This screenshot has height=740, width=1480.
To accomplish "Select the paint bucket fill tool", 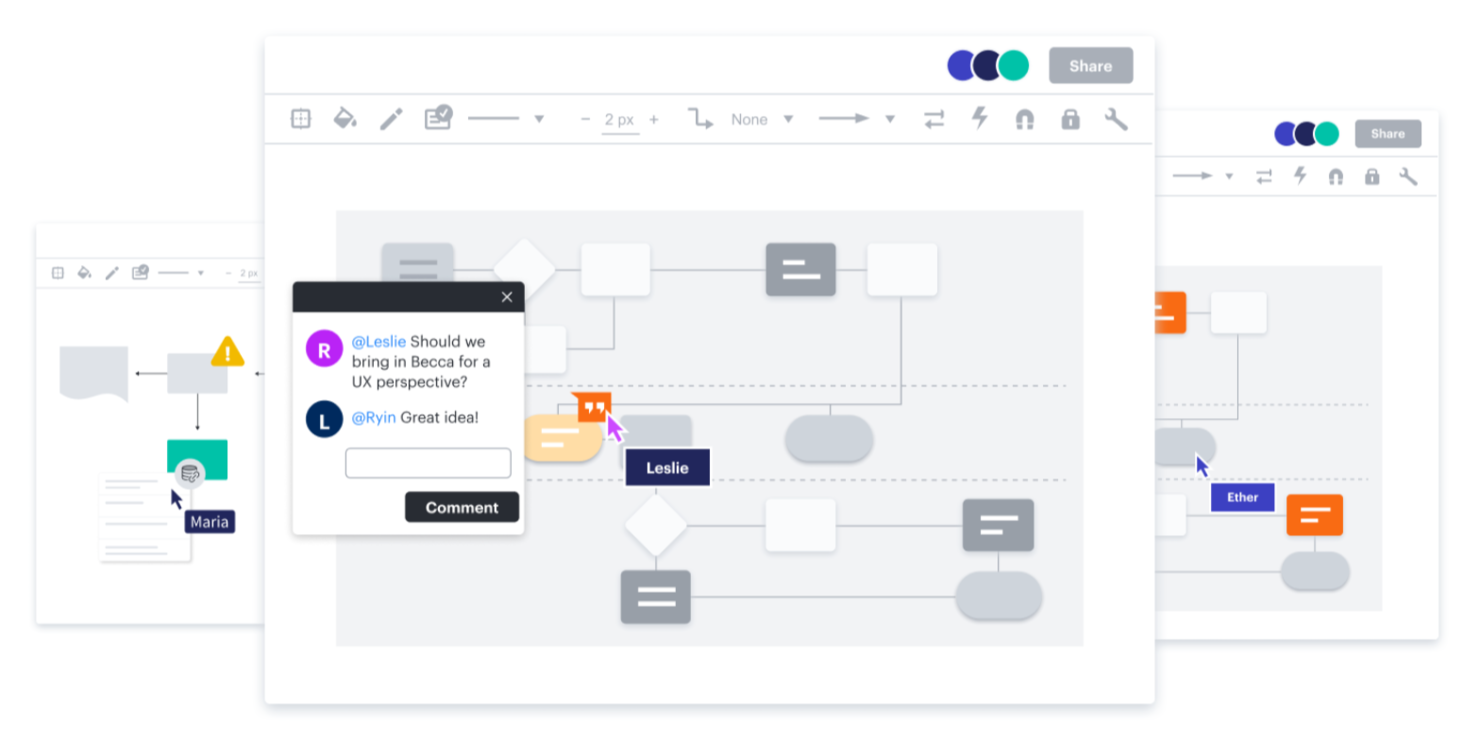I will pos(345,119).
